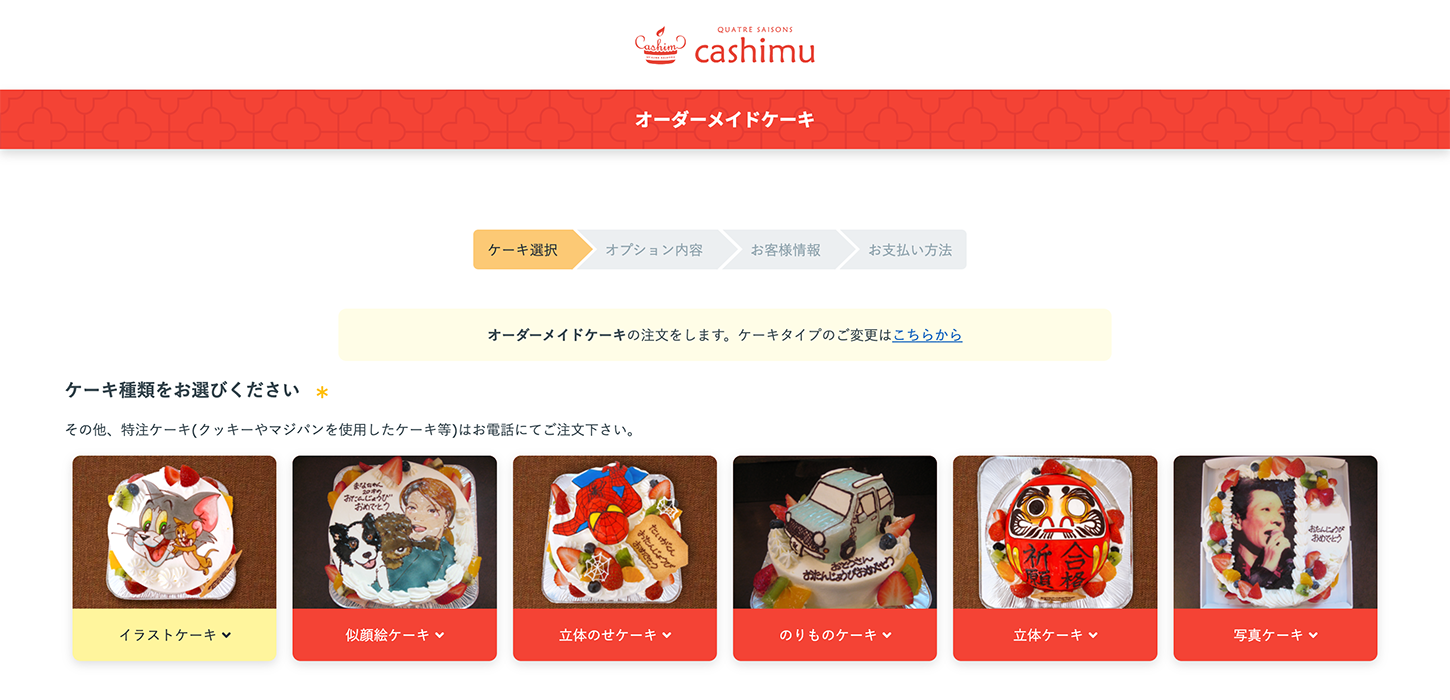
Task: Click chevron icon beside 似顔絵ケーキ
Action: [440, 635]
